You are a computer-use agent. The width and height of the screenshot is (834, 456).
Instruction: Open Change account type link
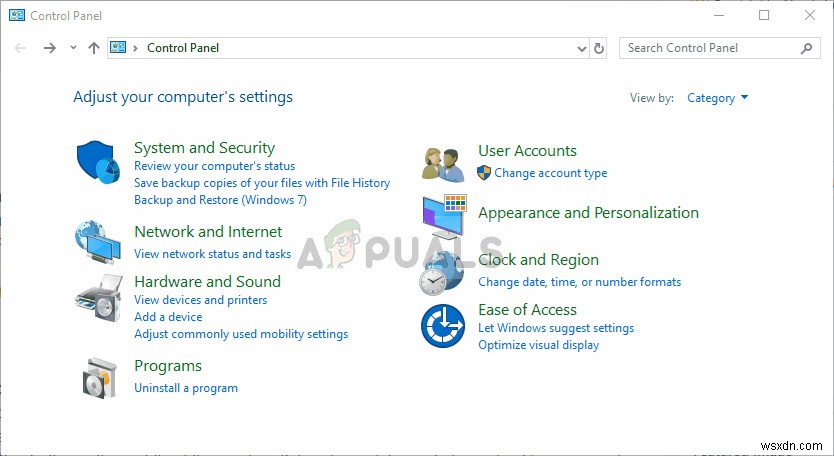point(550,173)
